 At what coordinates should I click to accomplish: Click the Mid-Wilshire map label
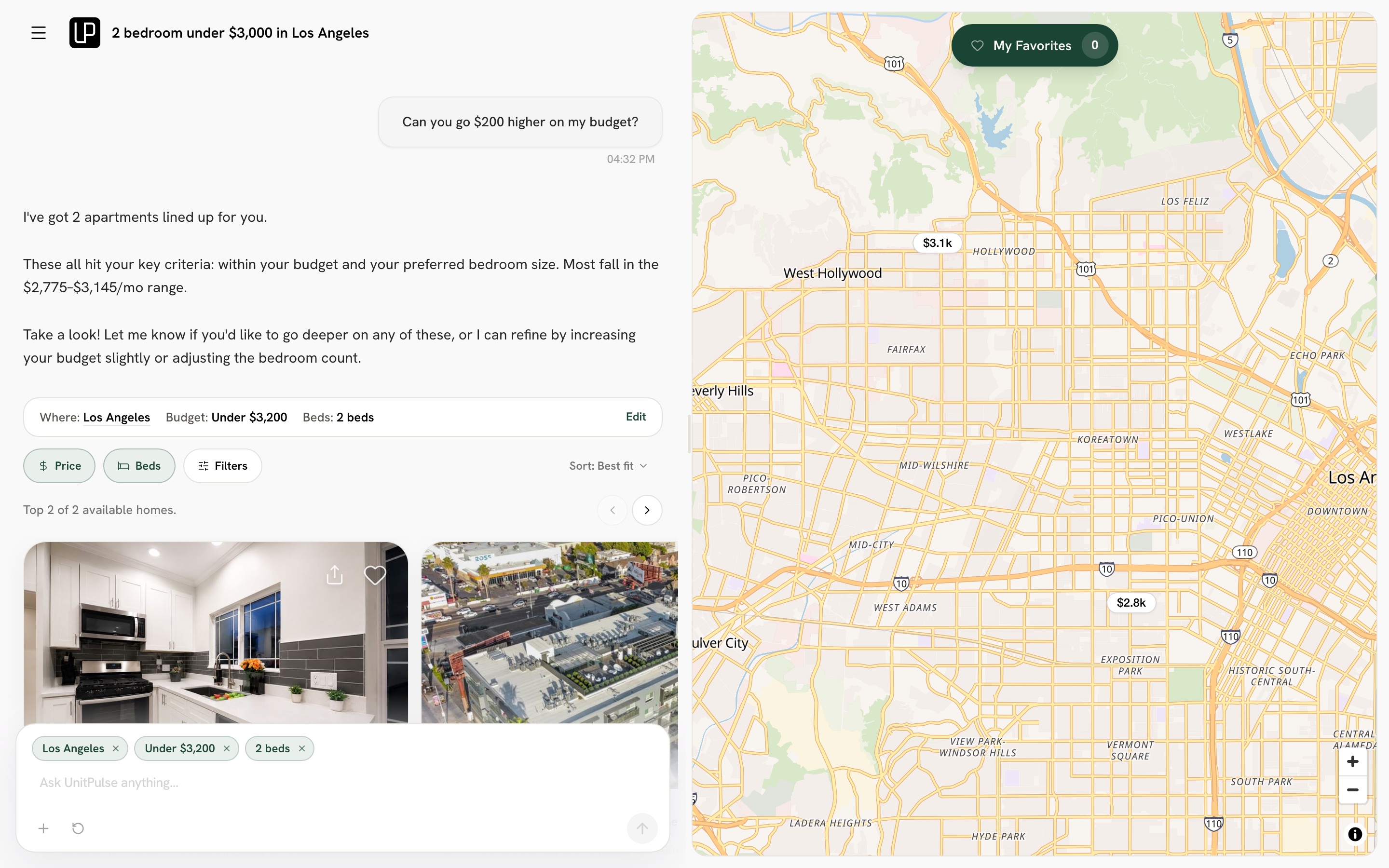(934, 465)
